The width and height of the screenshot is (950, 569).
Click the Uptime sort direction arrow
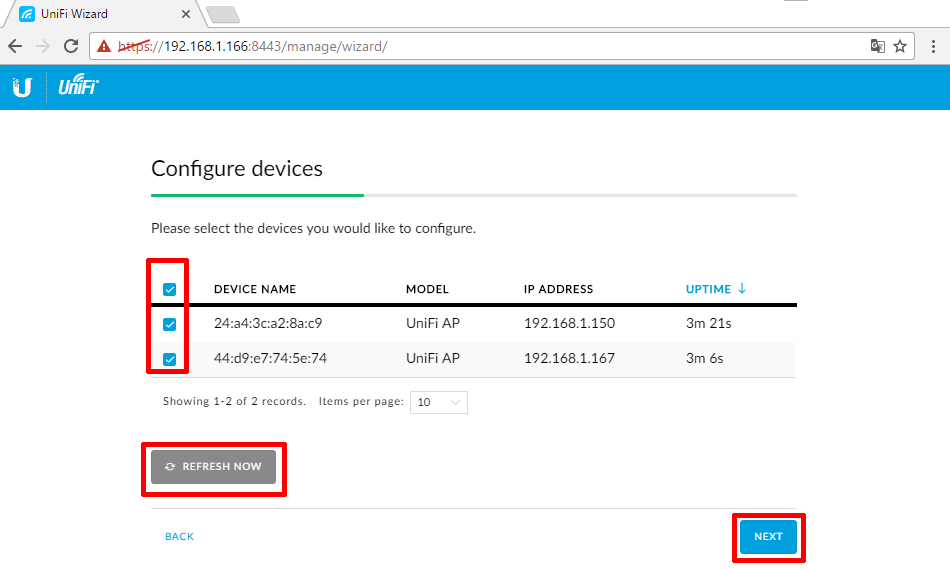click(x=742, y=288)
